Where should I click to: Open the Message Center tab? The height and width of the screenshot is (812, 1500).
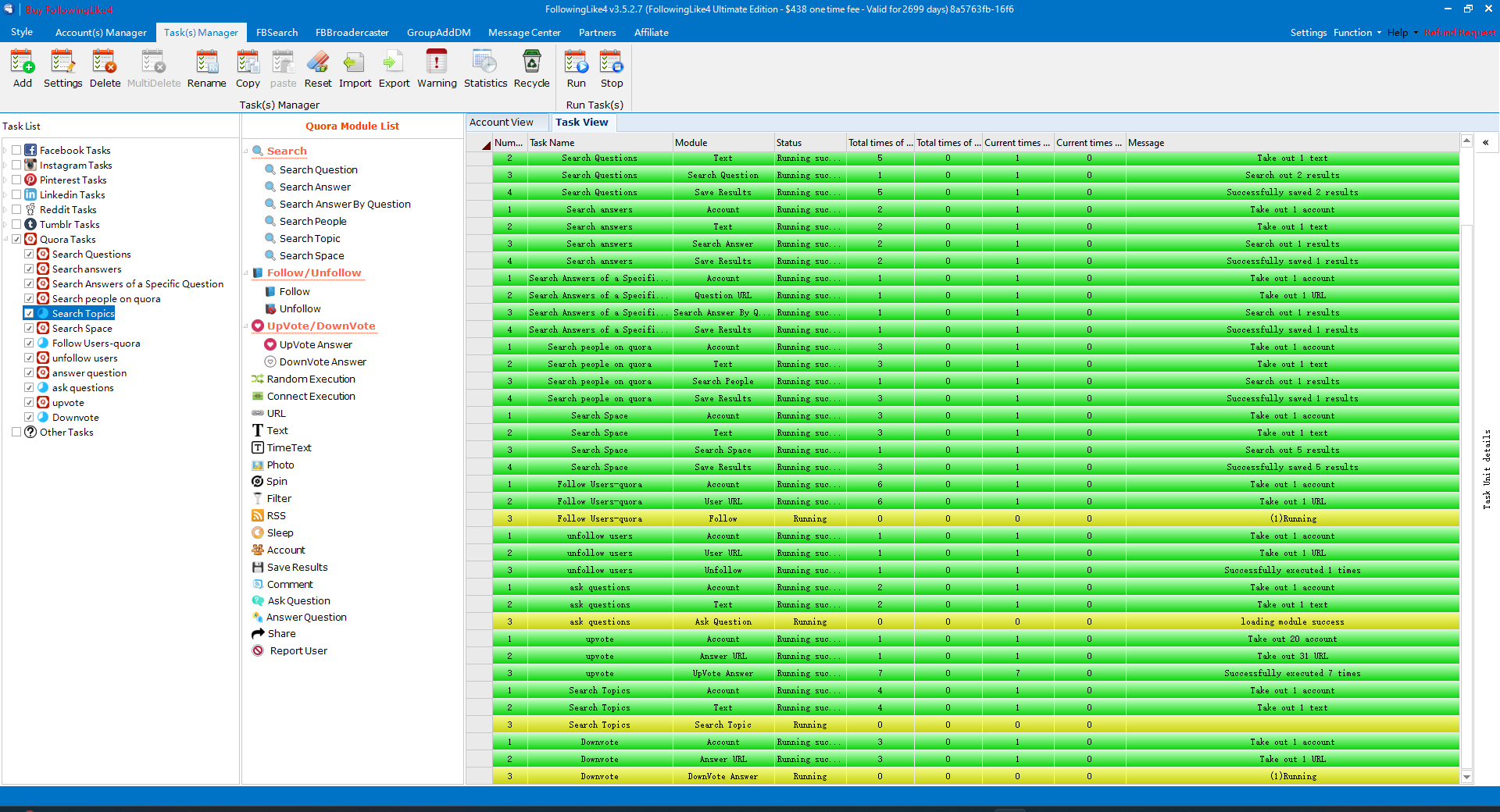click(524, 32)
